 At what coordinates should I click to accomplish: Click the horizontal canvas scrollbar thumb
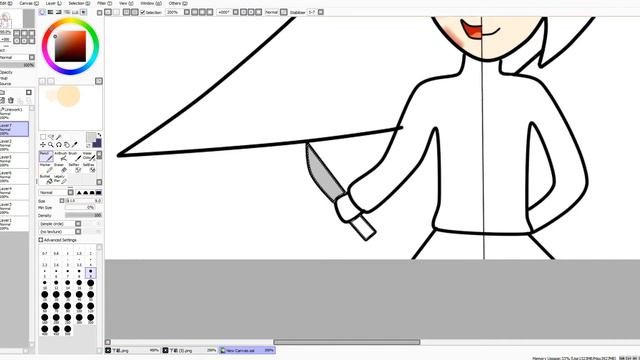click(x=347, y=342)
